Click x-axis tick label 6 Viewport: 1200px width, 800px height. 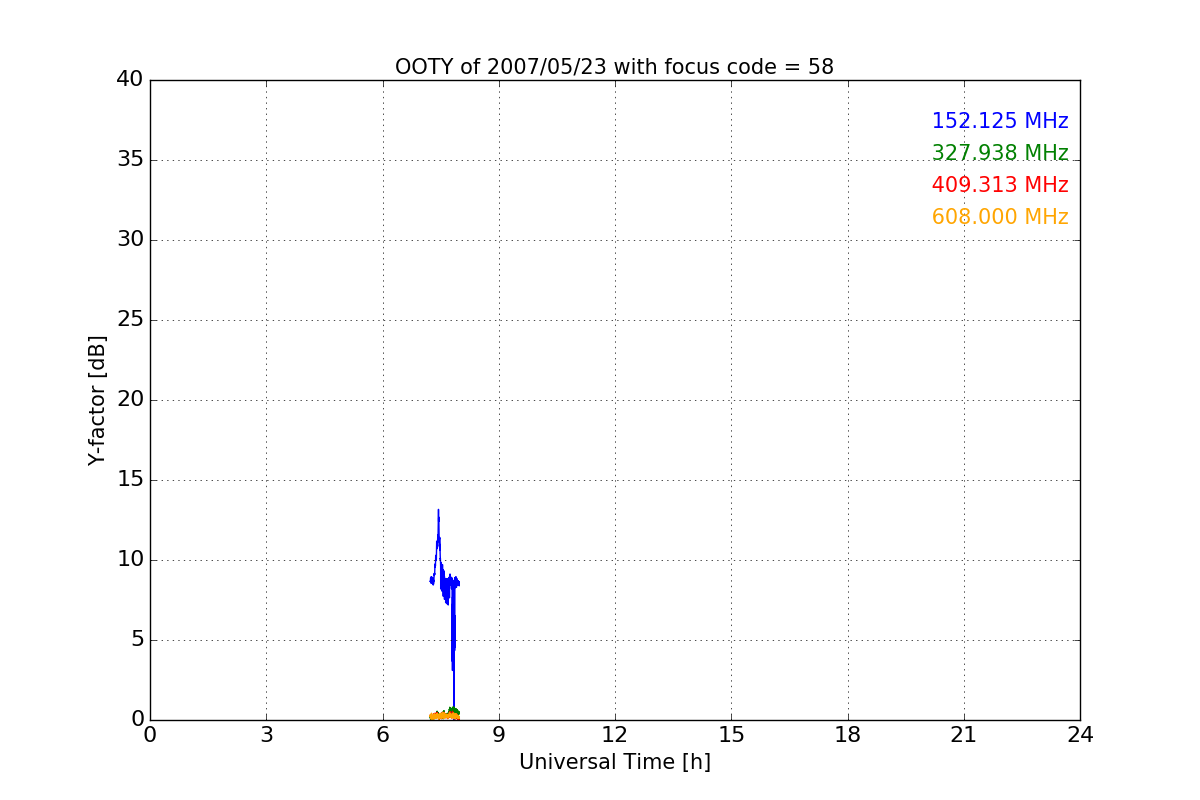[382, 735]
